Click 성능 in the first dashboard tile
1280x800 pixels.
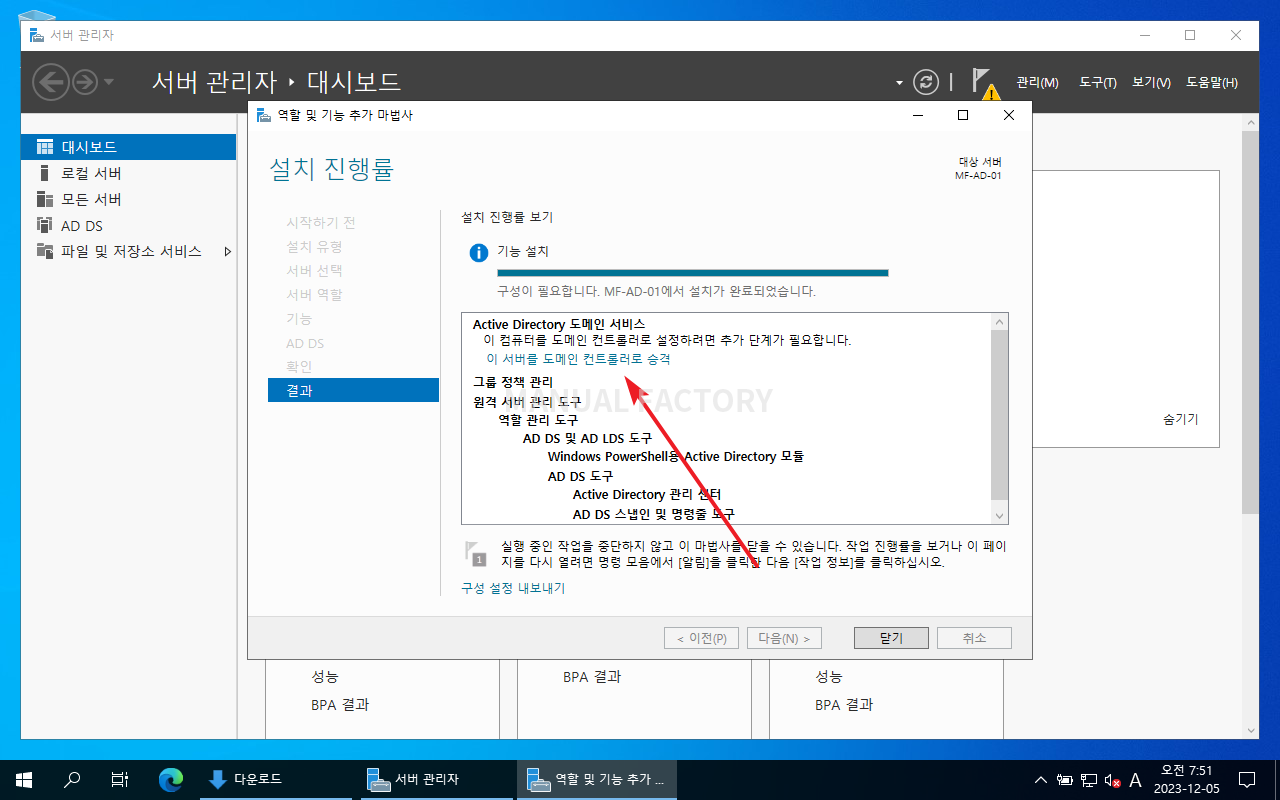325,677
